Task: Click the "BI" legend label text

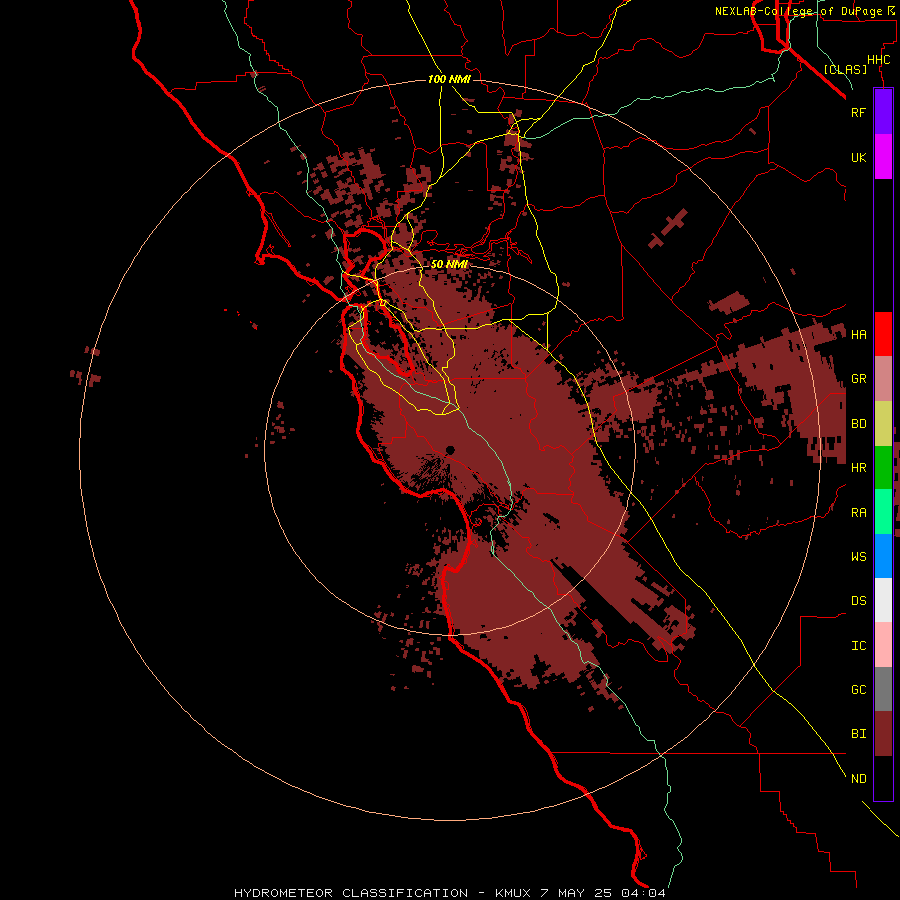Action: pyautogui.click(x=858, y=734)
